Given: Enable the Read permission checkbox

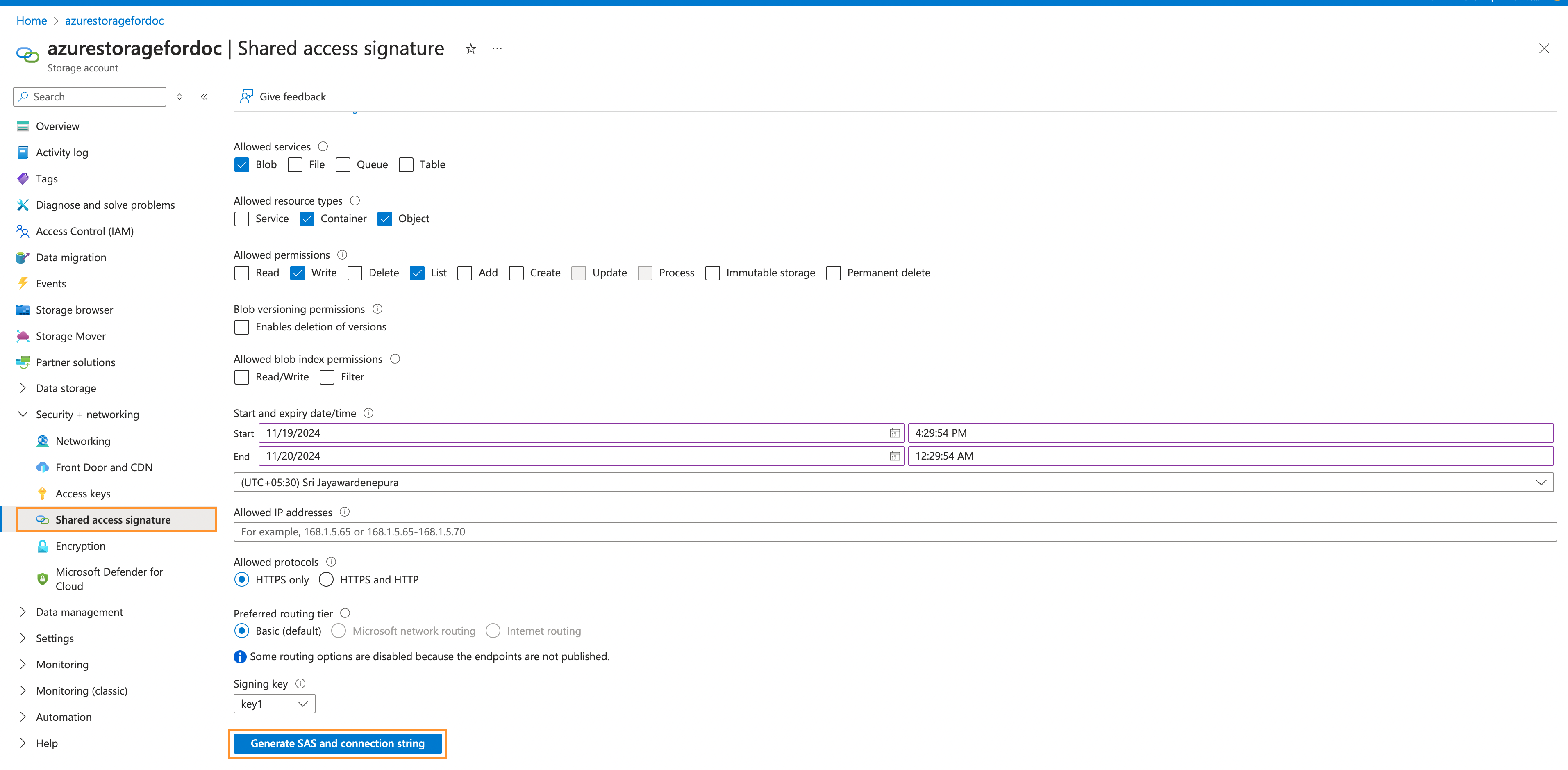Looking at the screenshot, I should (242, 273).
